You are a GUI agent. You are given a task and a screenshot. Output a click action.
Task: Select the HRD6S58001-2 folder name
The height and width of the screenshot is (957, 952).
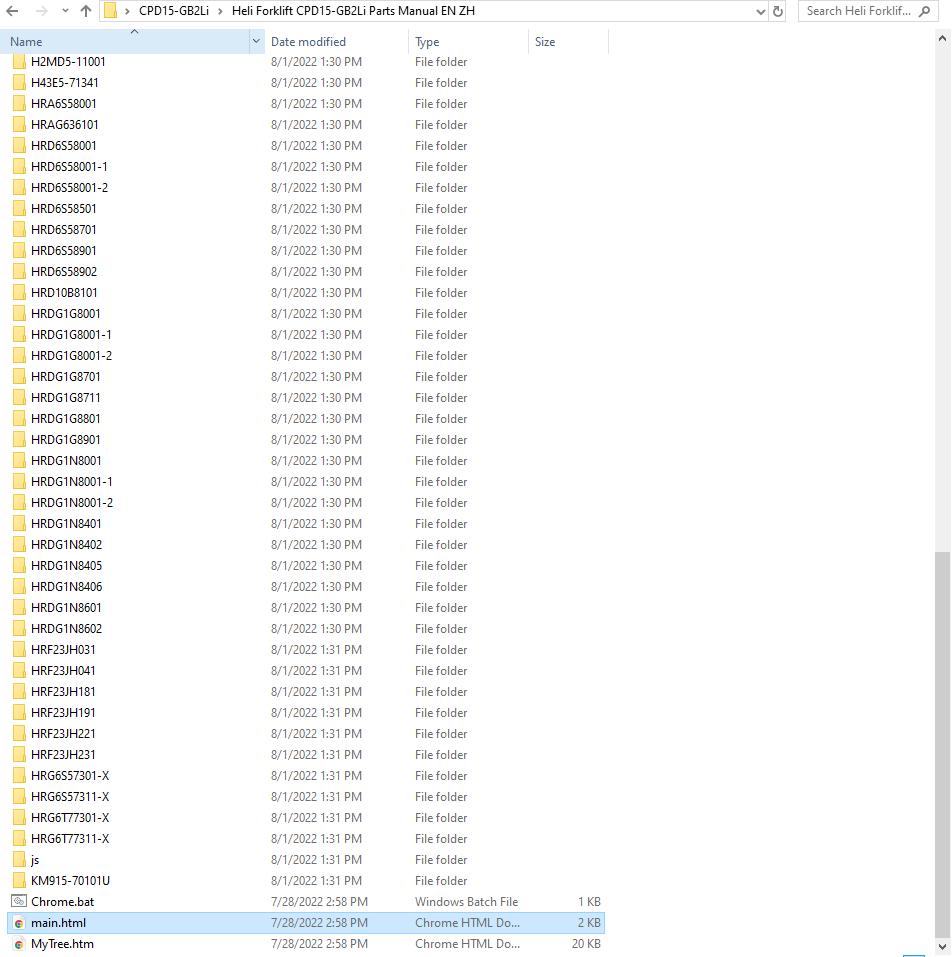tap(70, 187)
